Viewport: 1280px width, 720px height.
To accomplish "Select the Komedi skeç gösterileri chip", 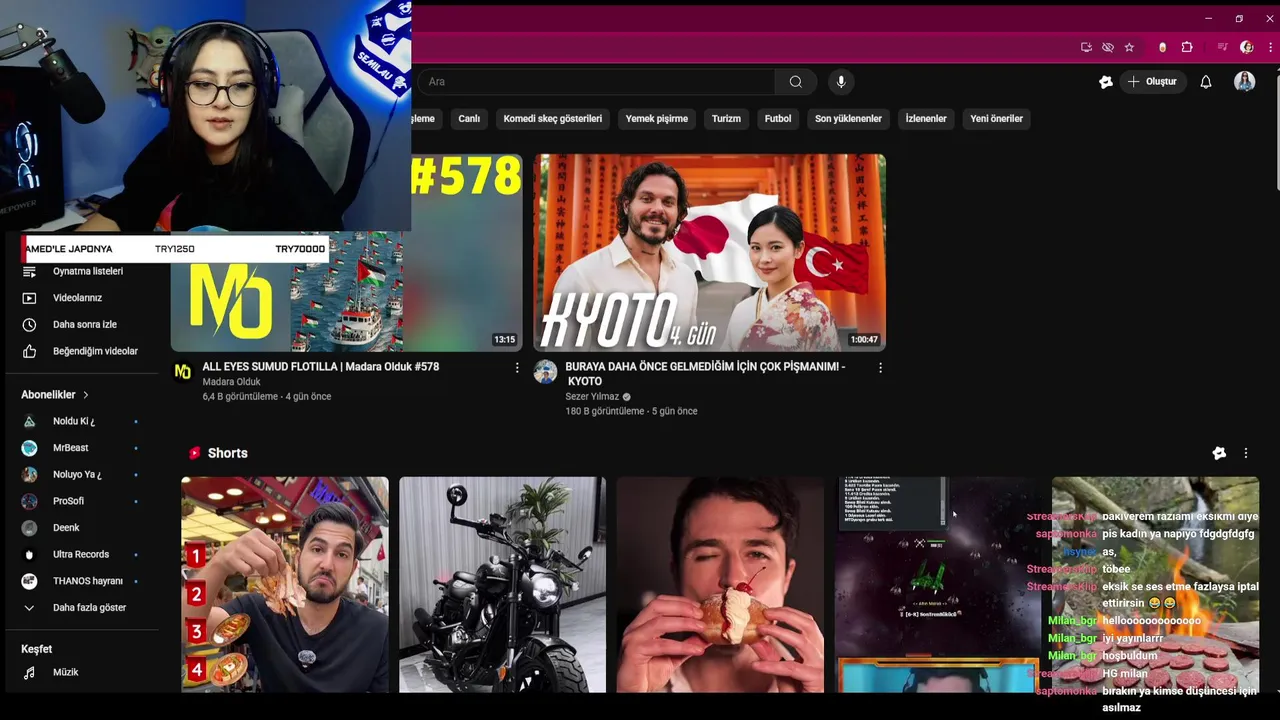I will (x=553, y=119).
